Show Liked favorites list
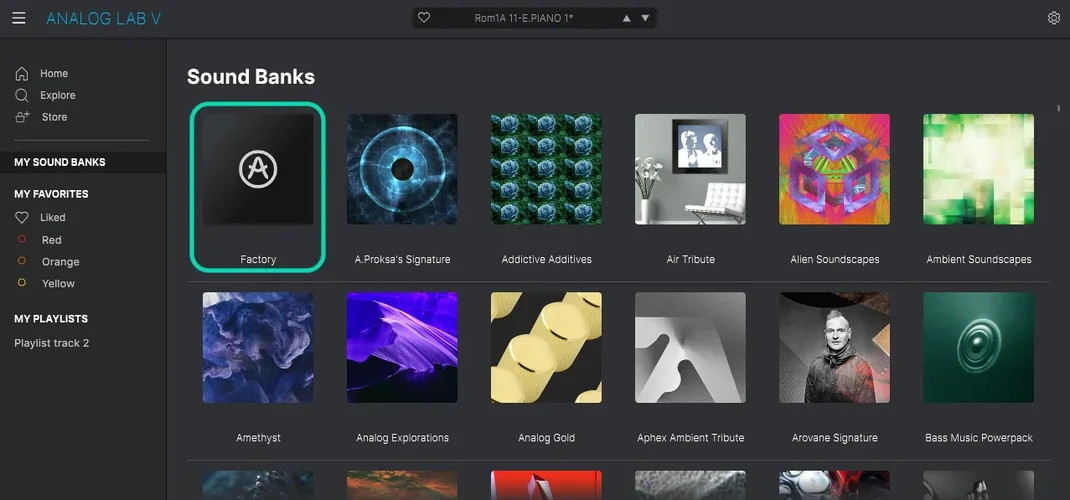The height and width of the screenshot is (500, 1070). tap(52, 217)
